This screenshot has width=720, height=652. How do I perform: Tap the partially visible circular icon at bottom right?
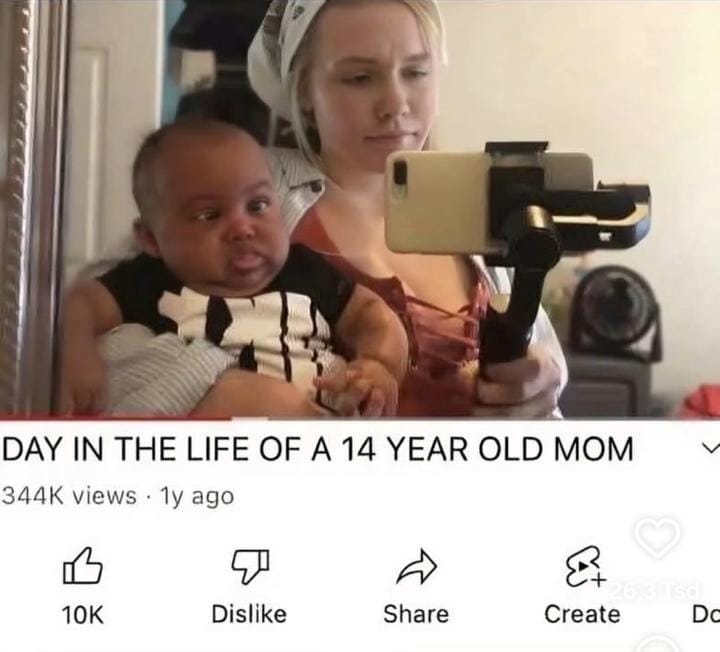point(656,643)
